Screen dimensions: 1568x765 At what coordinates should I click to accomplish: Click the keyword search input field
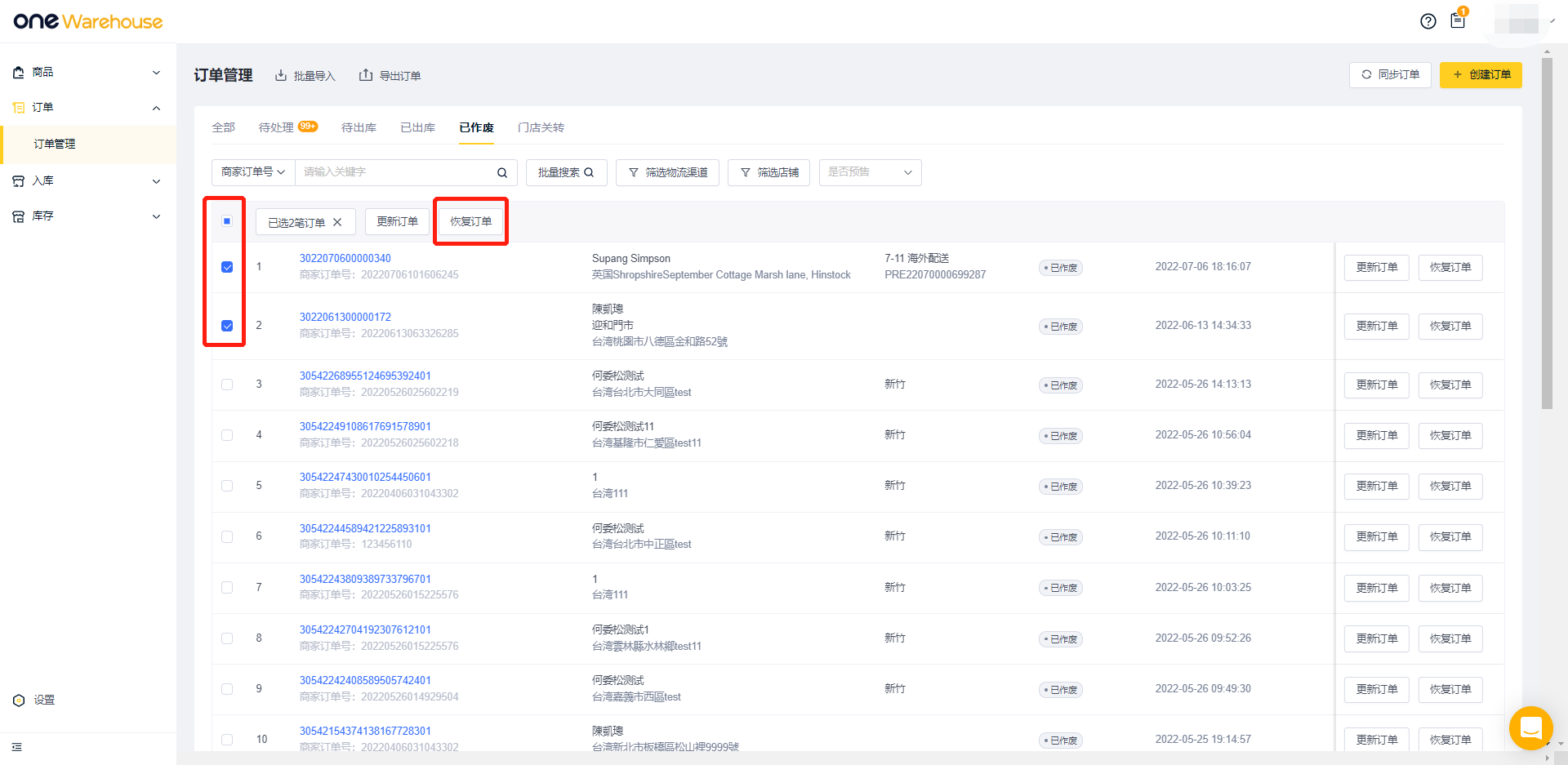tap(396, 172)
